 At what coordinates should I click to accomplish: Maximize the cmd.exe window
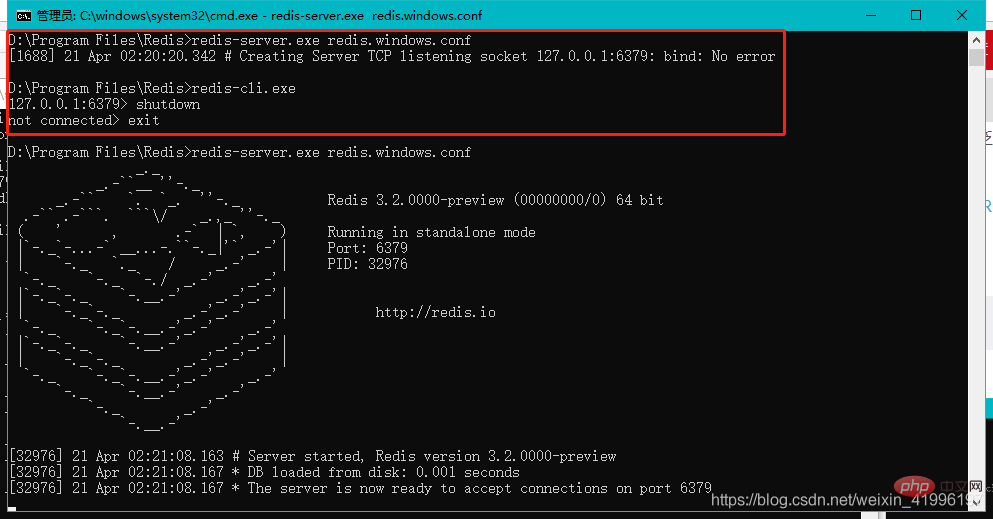916,15
